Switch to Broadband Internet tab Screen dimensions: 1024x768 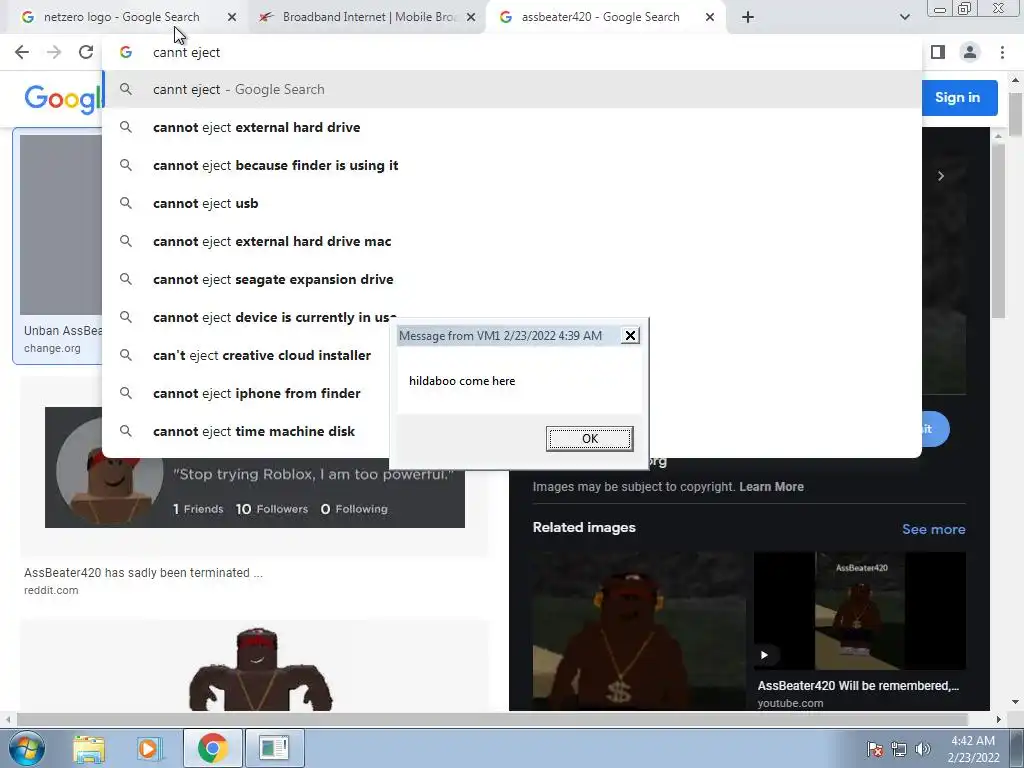[x=369, y=17]
